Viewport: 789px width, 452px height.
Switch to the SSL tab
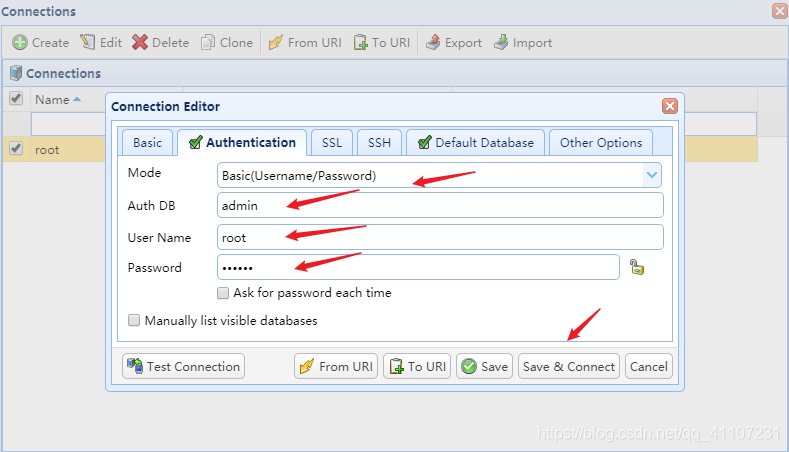332,143
